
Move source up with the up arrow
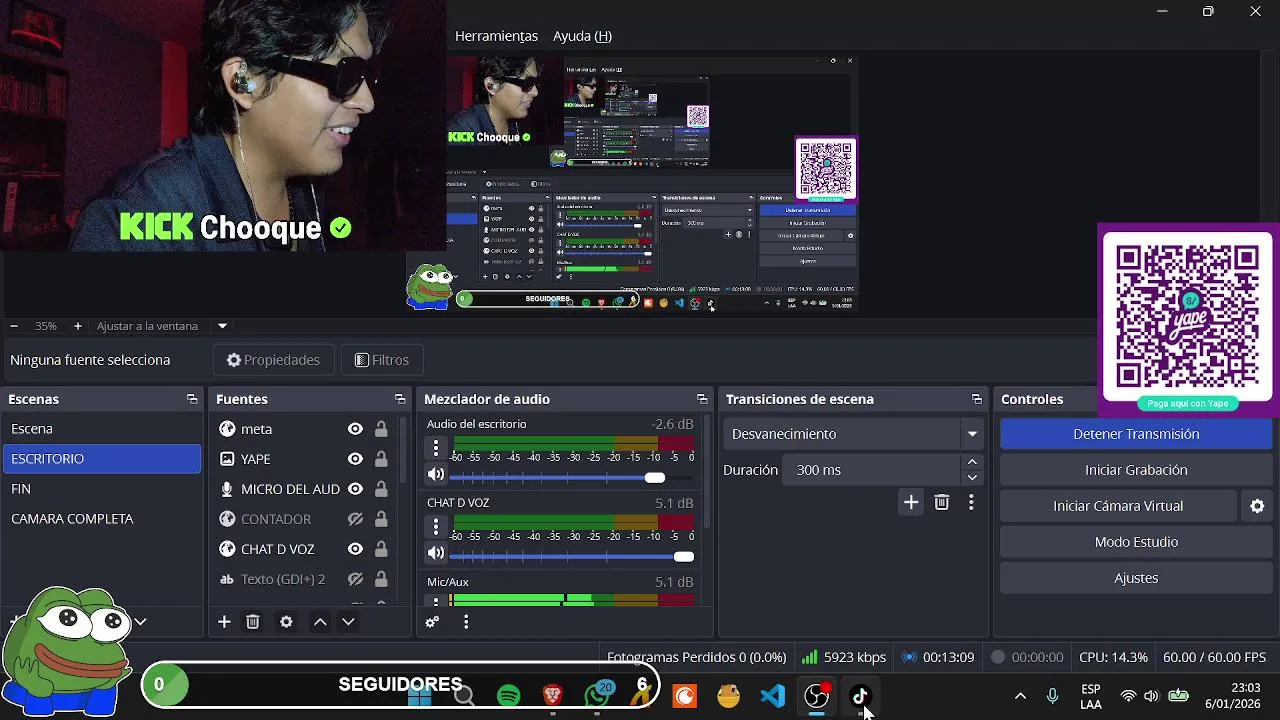(x=320, y=622)
